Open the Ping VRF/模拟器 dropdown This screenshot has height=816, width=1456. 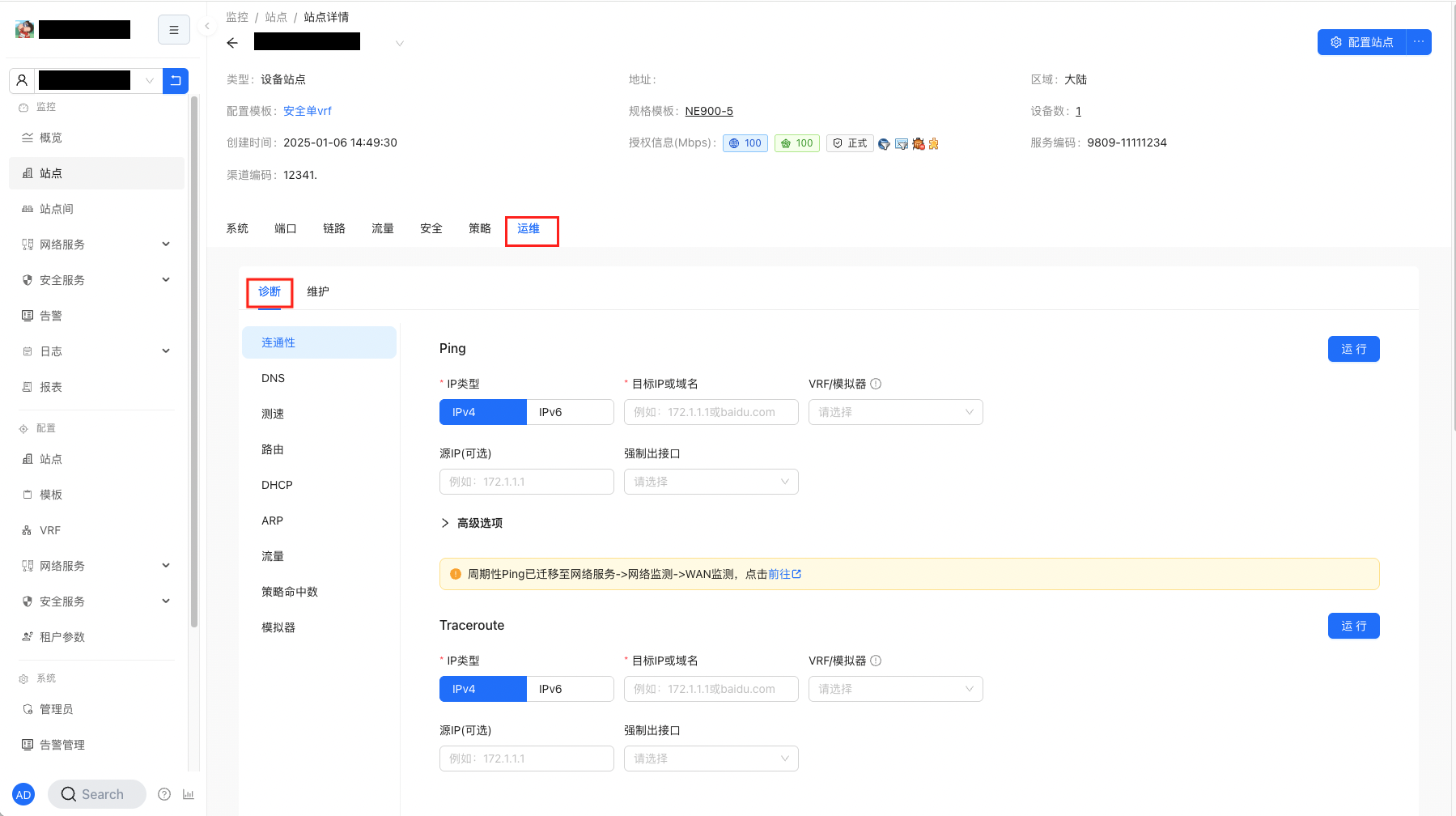[x=895, y=412]
